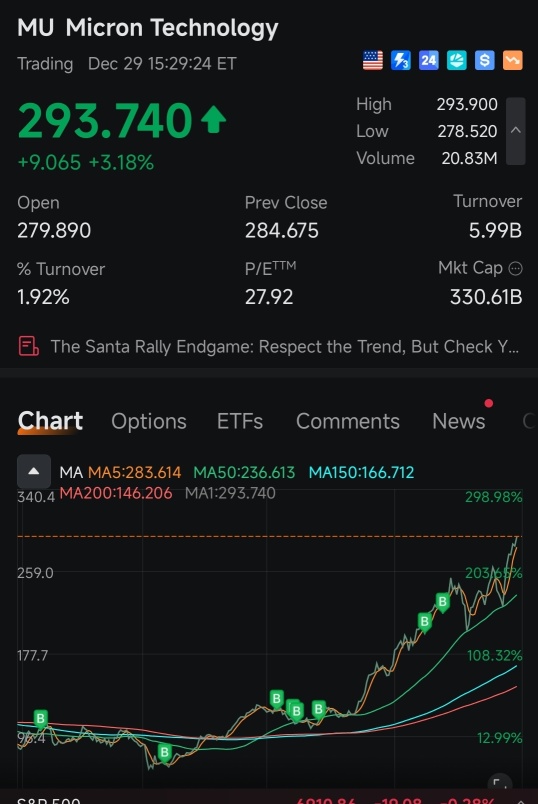Open the Comments tab
The height and width of the screenshot is (804, 538).
tap(348, 421)
